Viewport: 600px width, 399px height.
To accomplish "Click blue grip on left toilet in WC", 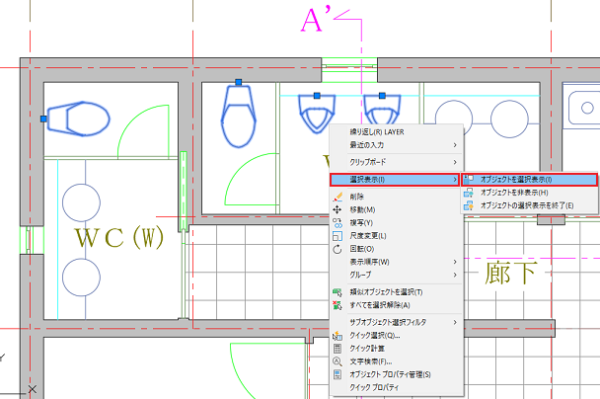I will 44,119.
